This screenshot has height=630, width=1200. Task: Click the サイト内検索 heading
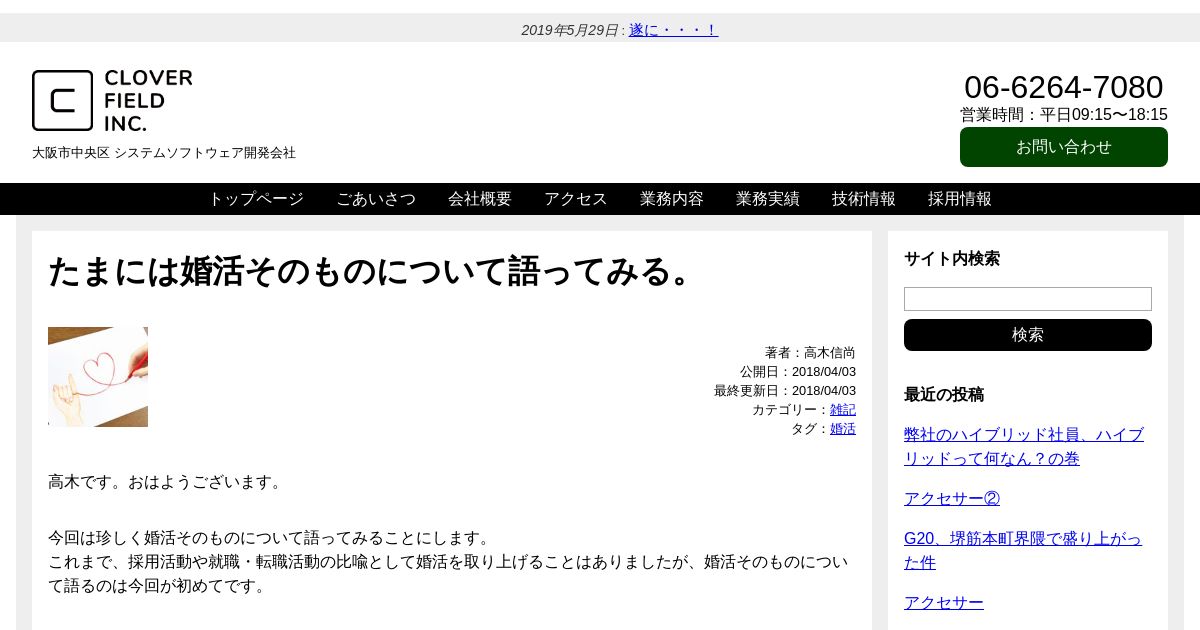click(952, 259)
